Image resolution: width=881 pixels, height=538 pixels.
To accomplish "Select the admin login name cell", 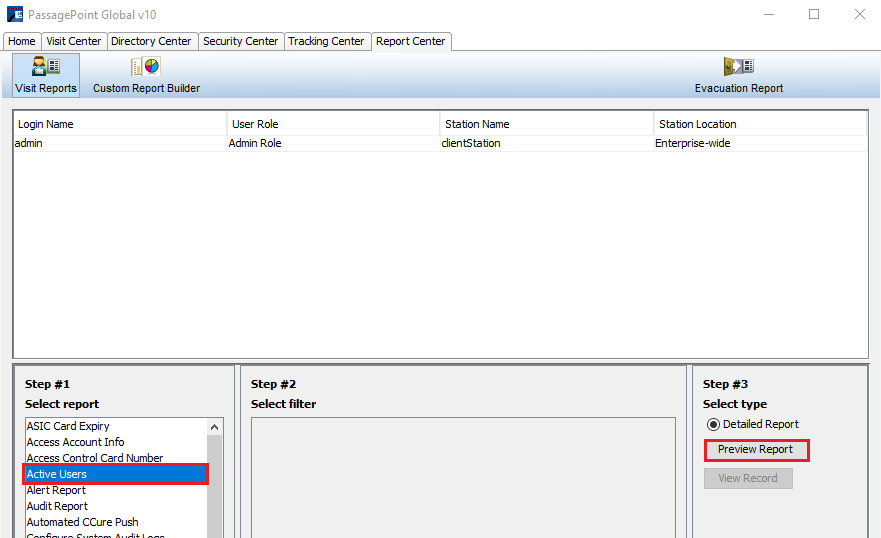I will (120, 144).
